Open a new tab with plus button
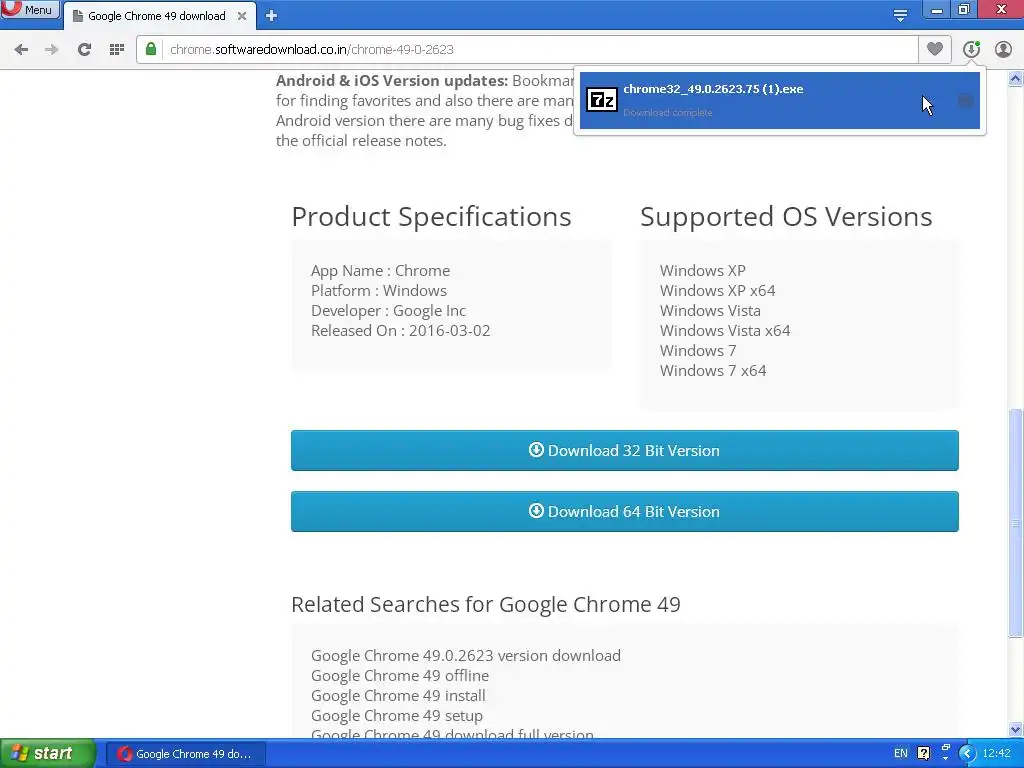 click(271, 16)
